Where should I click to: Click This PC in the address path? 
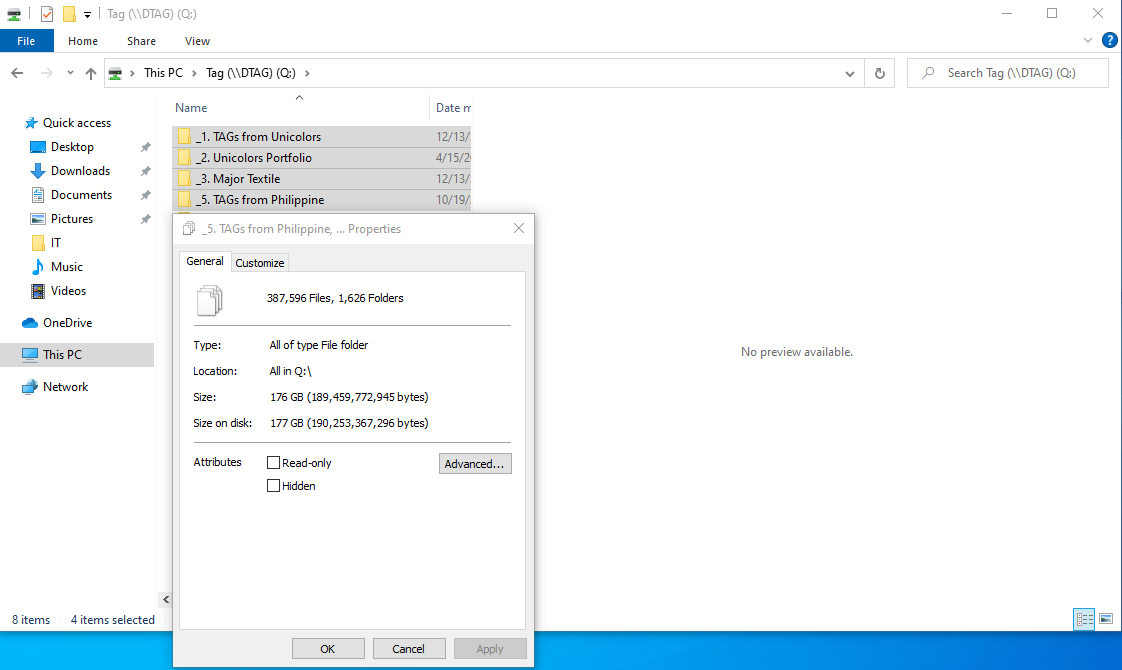pos(163,73)
